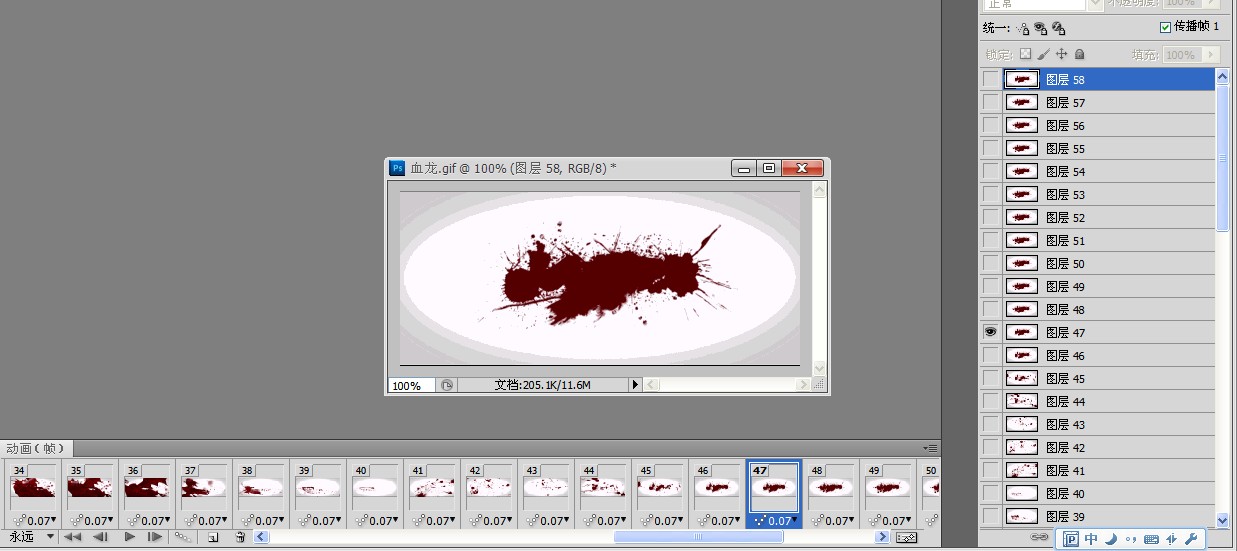Click the IME punctuation icon
Viewport: 1237px width, 551px height.
(1131, 539)
